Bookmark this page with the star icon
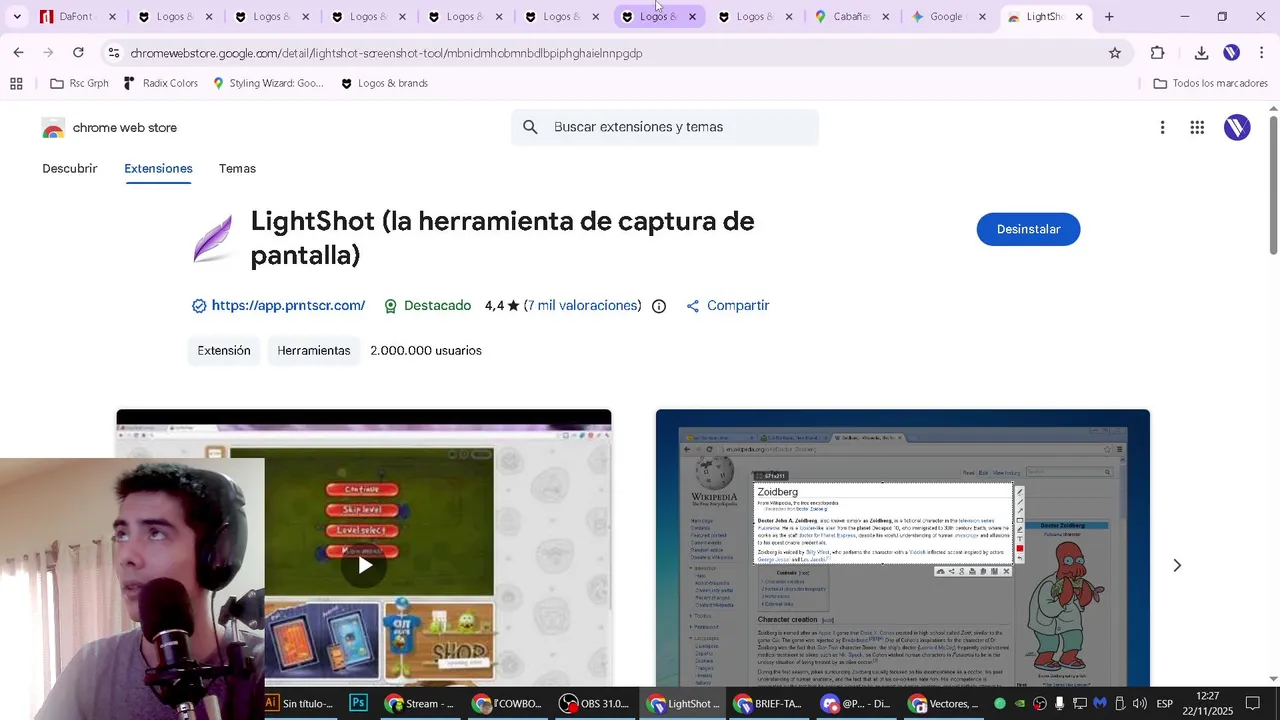 coord(1115,53)
